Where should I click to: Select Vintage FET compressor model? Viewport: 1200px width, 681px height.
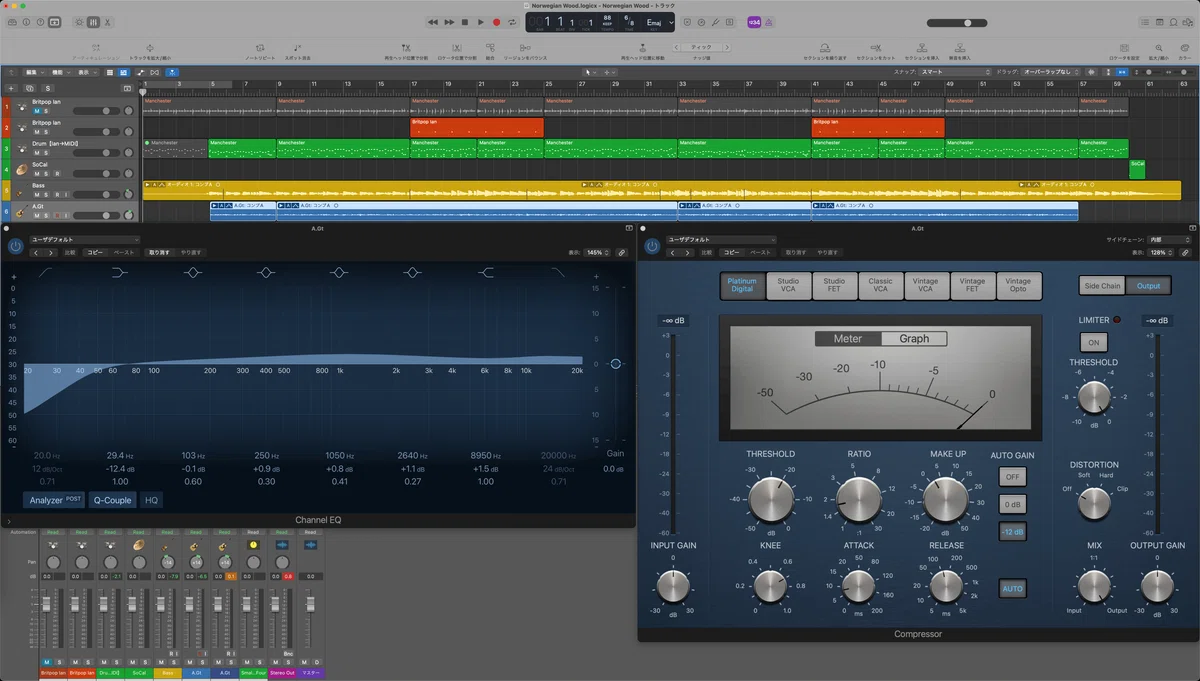[x=972, y=286]
